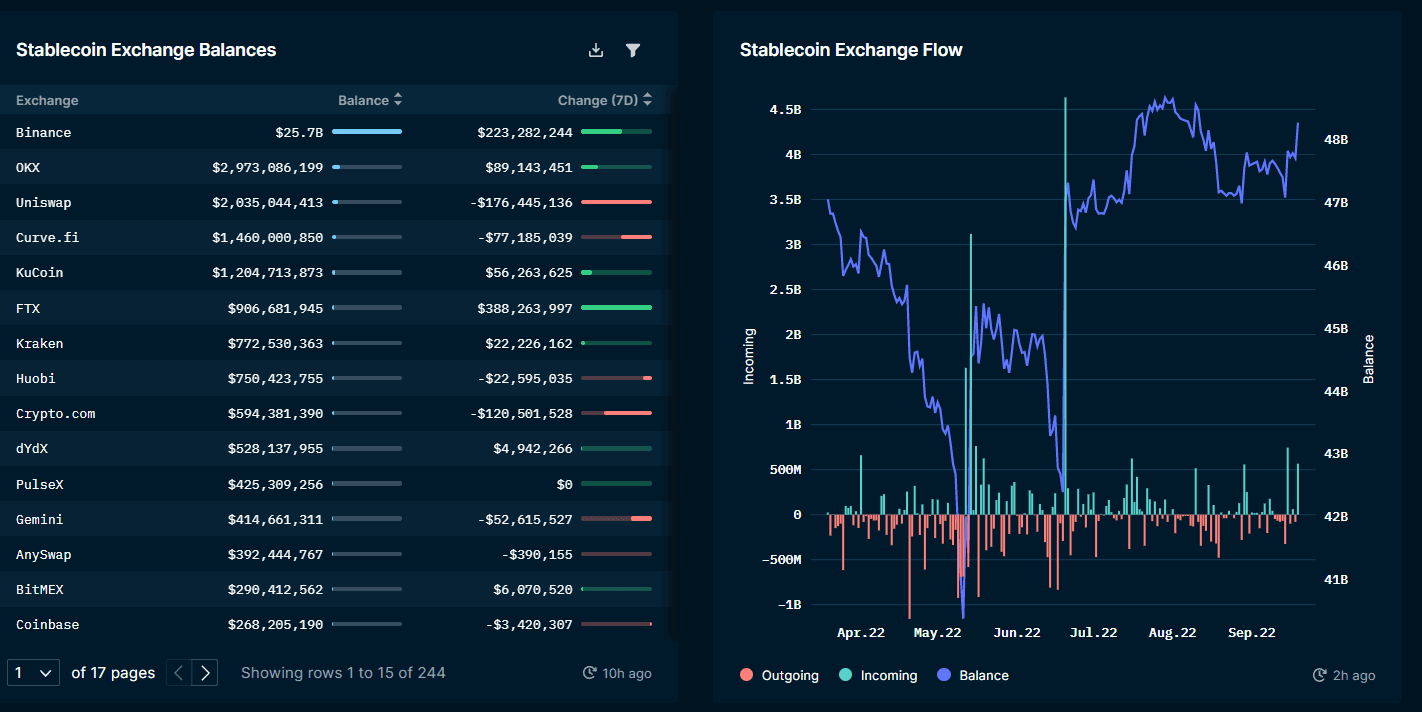Select the Curve.fi exchange row

[x=334, y=237]
